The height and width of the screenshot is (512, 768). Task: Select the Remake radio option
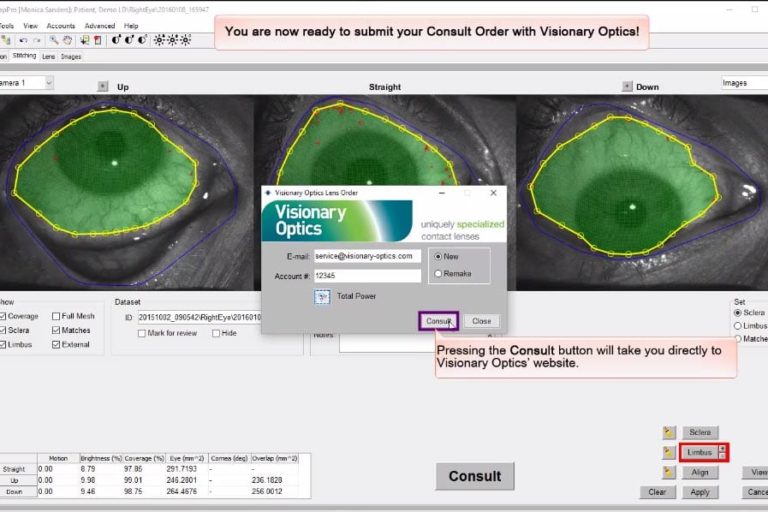(x=438, y=272)
